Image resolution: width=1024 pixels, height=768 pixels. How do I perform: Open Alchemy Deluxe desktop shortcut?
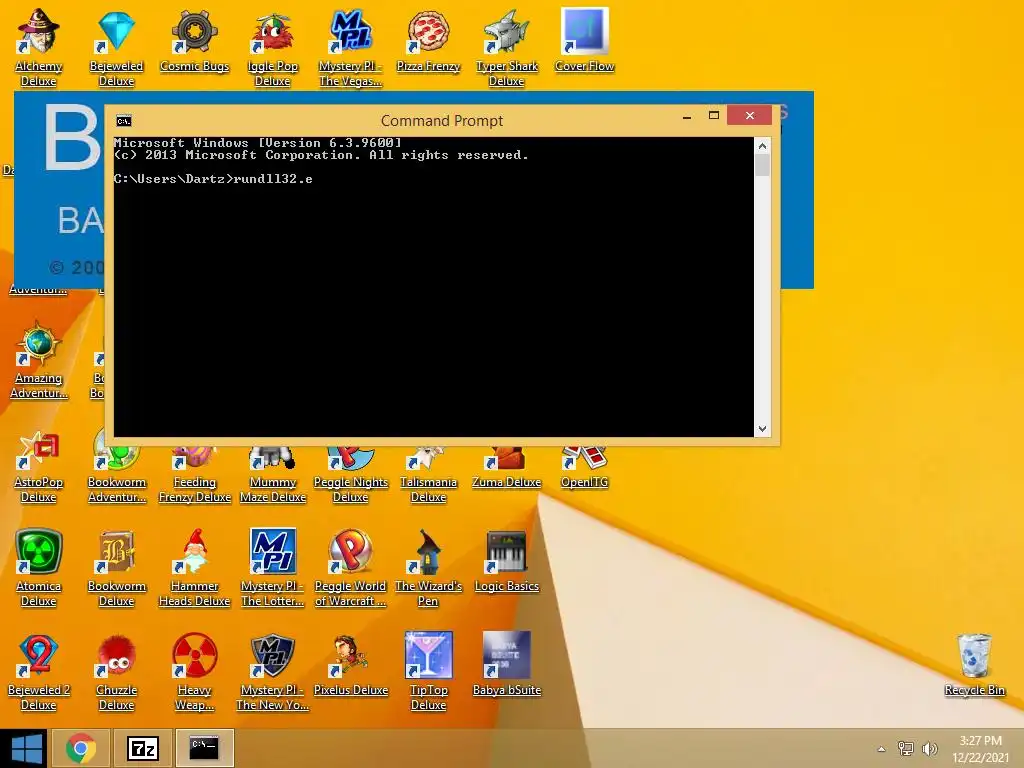coord(39,46)
